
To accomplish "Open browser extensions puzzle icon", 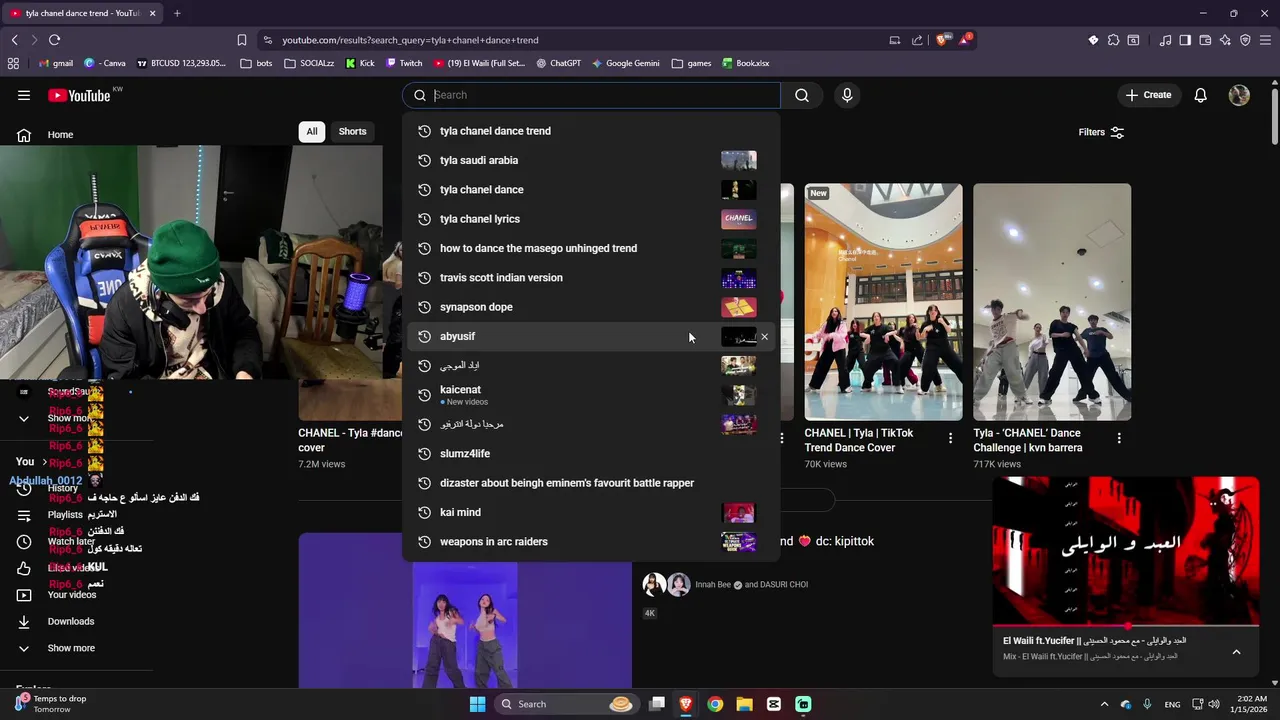I will [1113, 40].
